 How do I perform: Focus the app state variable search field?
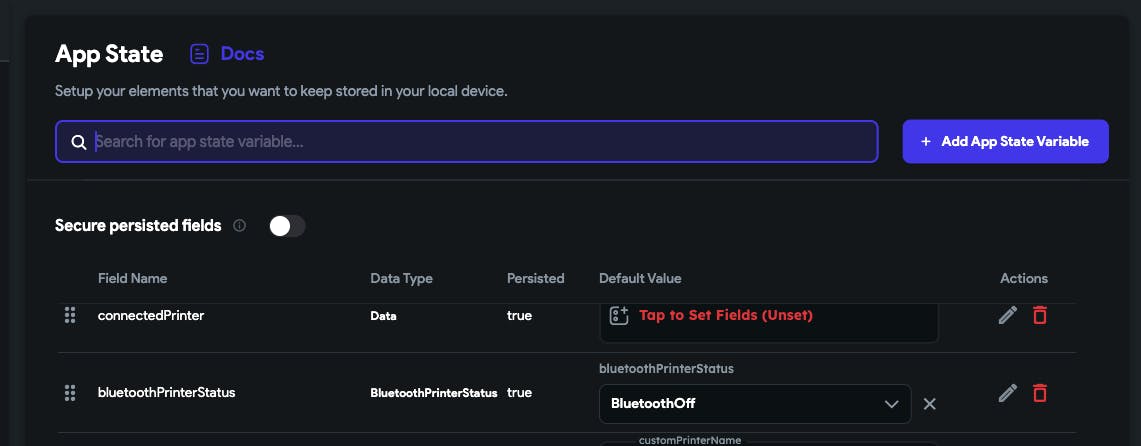coord(466,141)
